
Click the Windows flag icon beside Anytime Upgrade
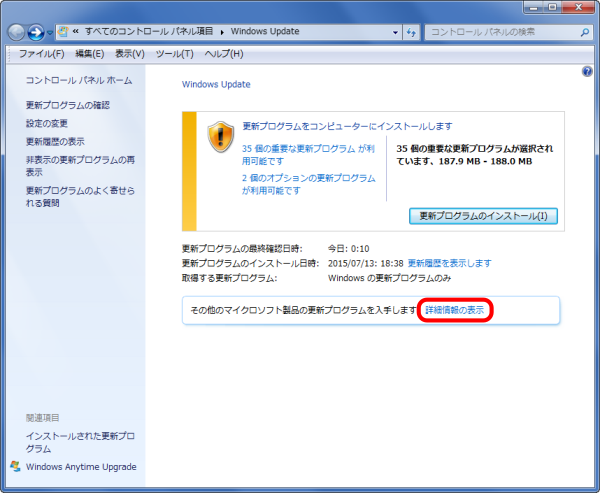tap(16, 466)
